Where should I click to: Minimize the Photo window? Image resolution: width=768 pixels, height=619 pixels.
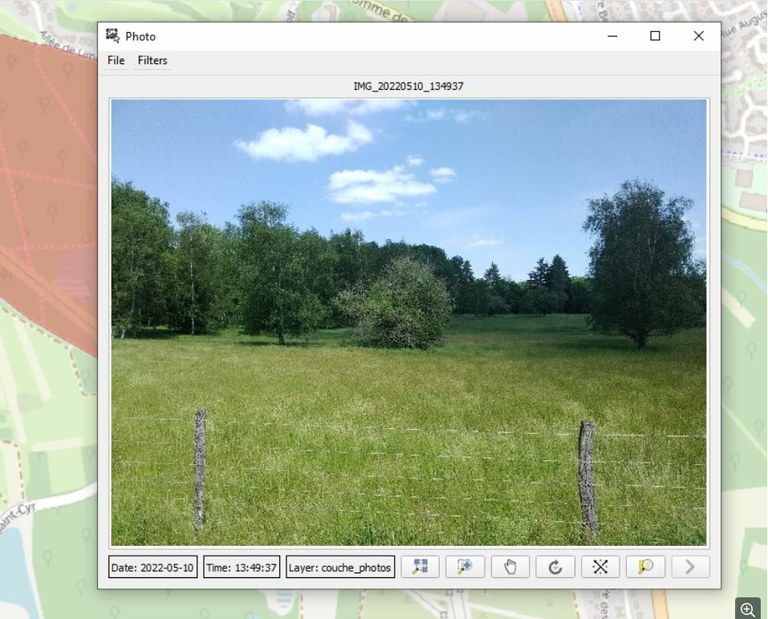tap(611, 36)
